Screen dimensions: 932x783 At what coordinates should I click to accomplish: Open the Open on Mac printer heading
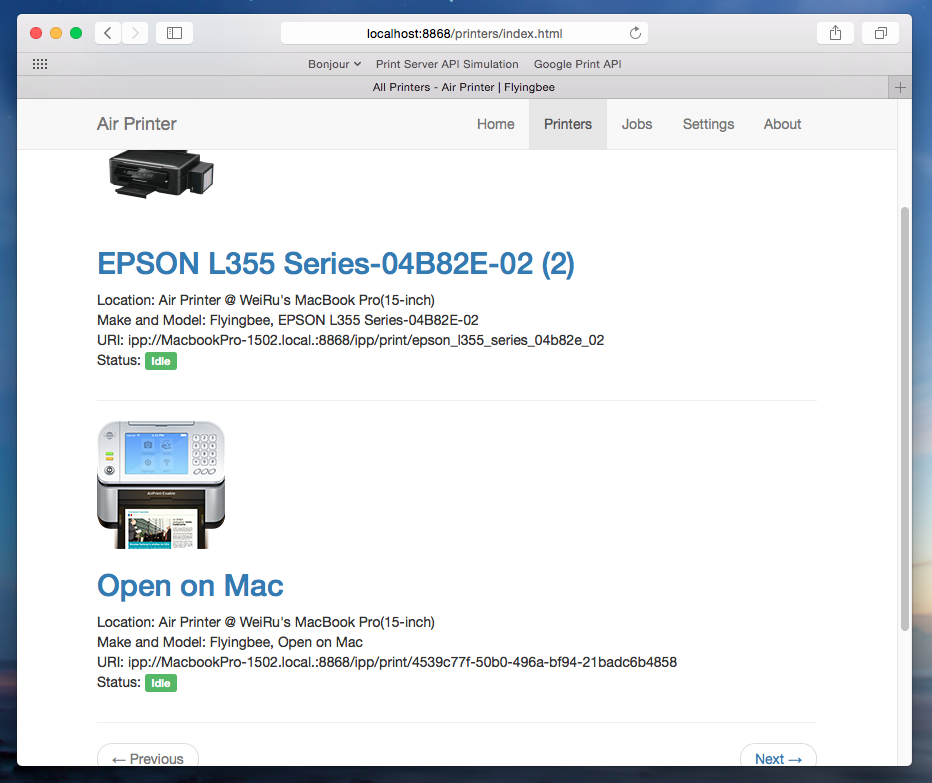pyautogui.click(x=190, y=586)
